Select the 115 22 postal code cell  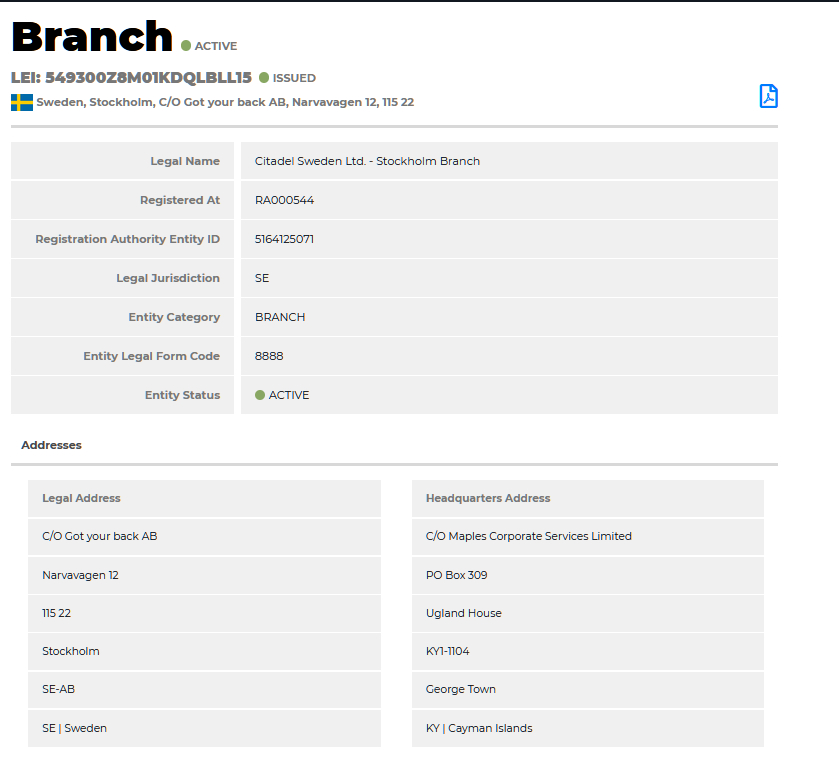point(204,613)
